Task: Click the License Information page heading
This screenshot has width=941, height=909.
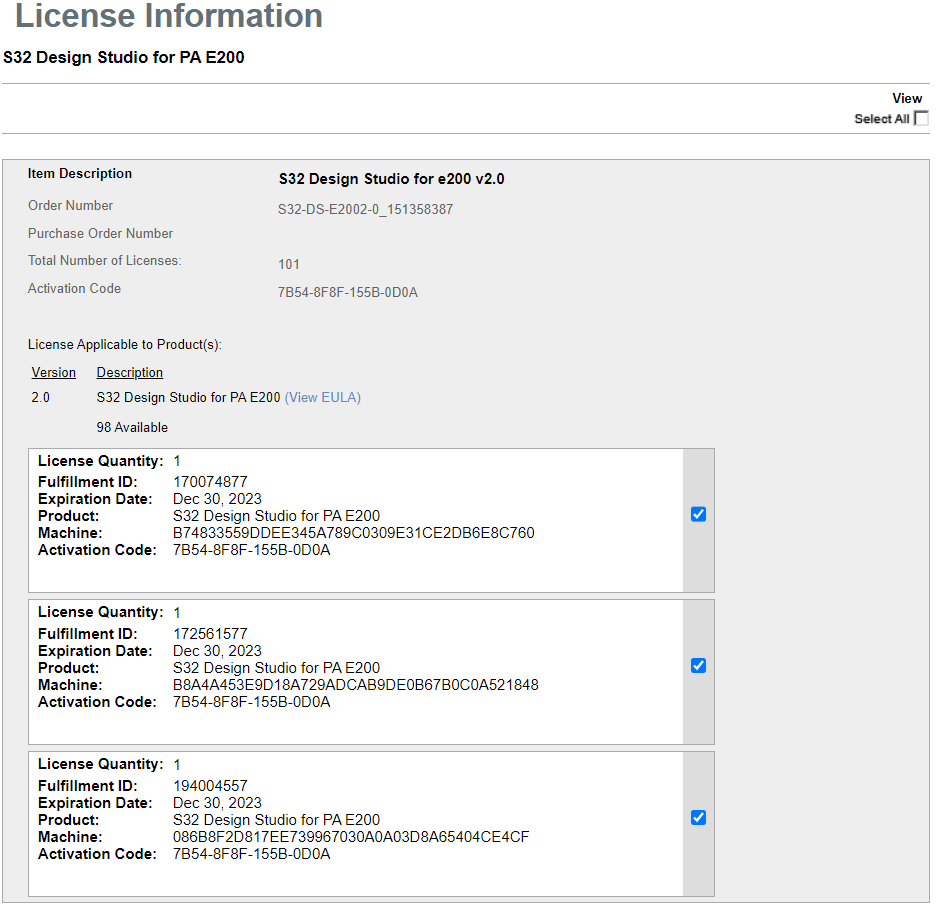Action: 162,16
